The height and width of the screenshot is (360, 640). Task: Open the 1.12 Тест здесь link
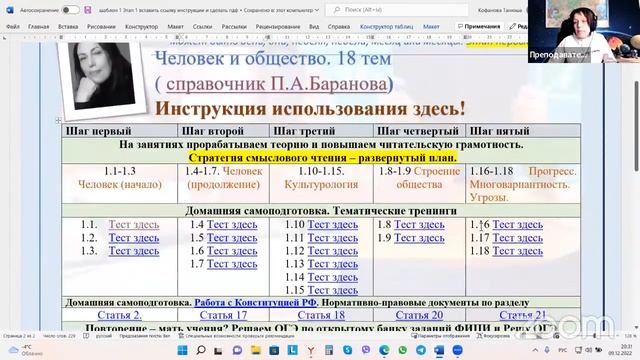(x=333, y=251)
